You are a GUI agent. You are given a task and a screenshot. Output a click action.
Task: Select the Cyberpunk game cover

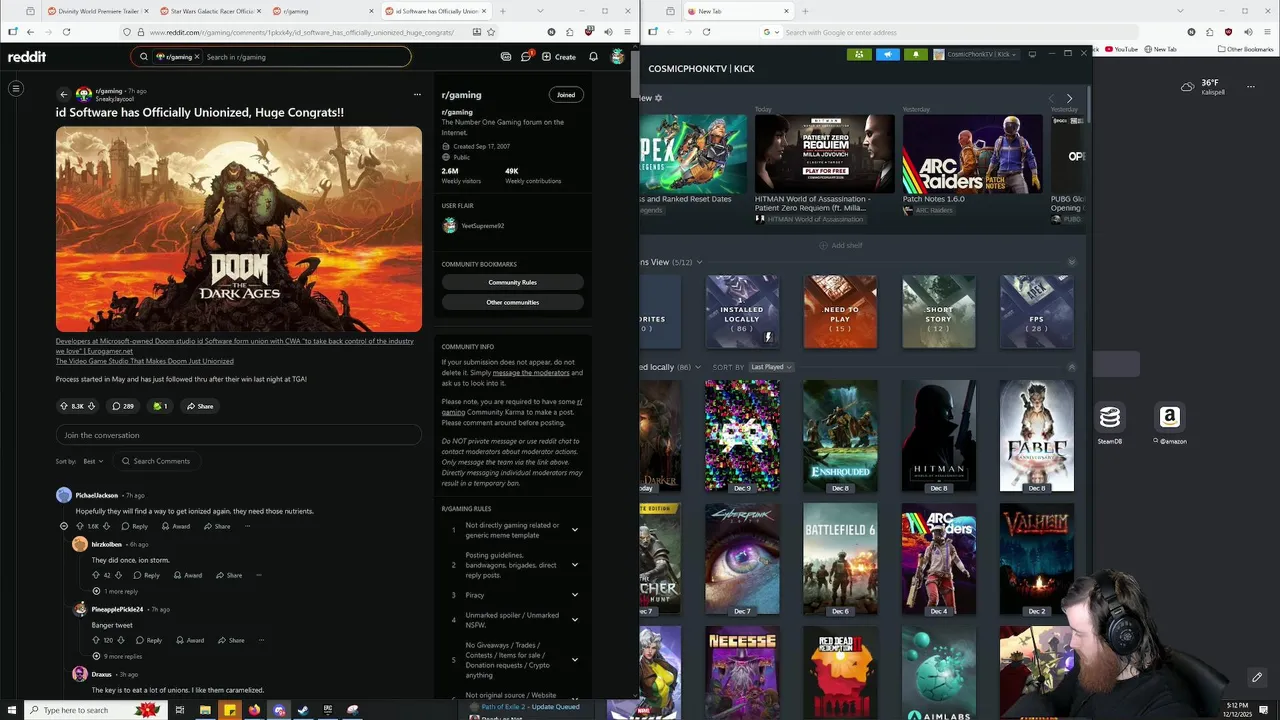[742, 559]
